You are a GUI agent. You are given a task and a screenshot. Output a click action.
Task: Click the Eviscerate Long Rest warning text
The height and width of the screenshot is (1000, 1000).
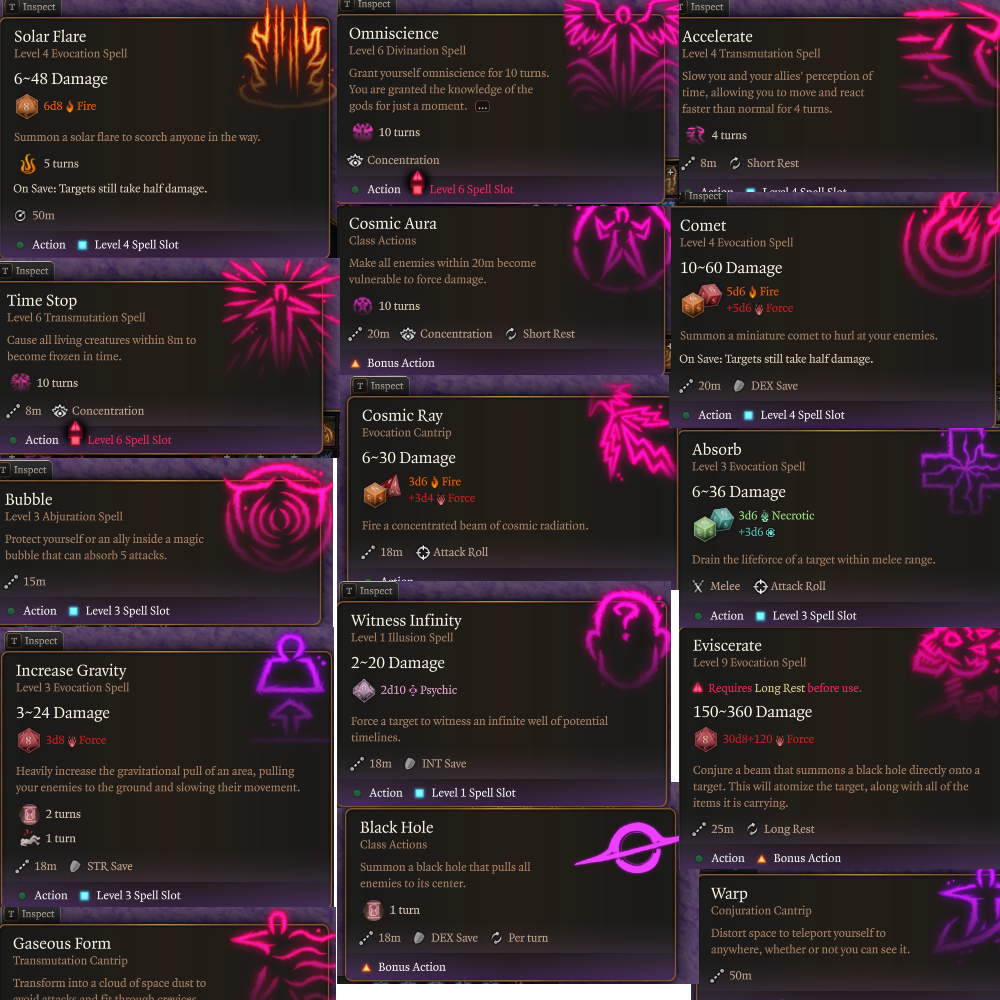(x=784, y=688)
